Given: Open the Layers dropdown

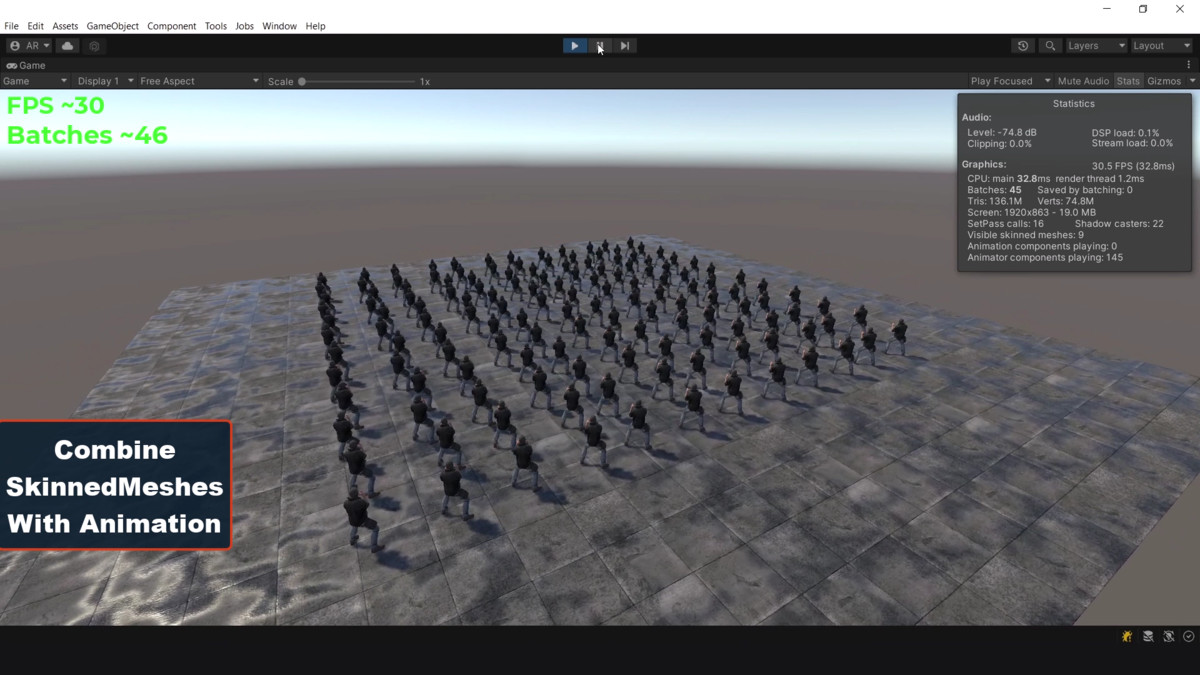Looking at the screenshot, I should [x=1095, y=45].
